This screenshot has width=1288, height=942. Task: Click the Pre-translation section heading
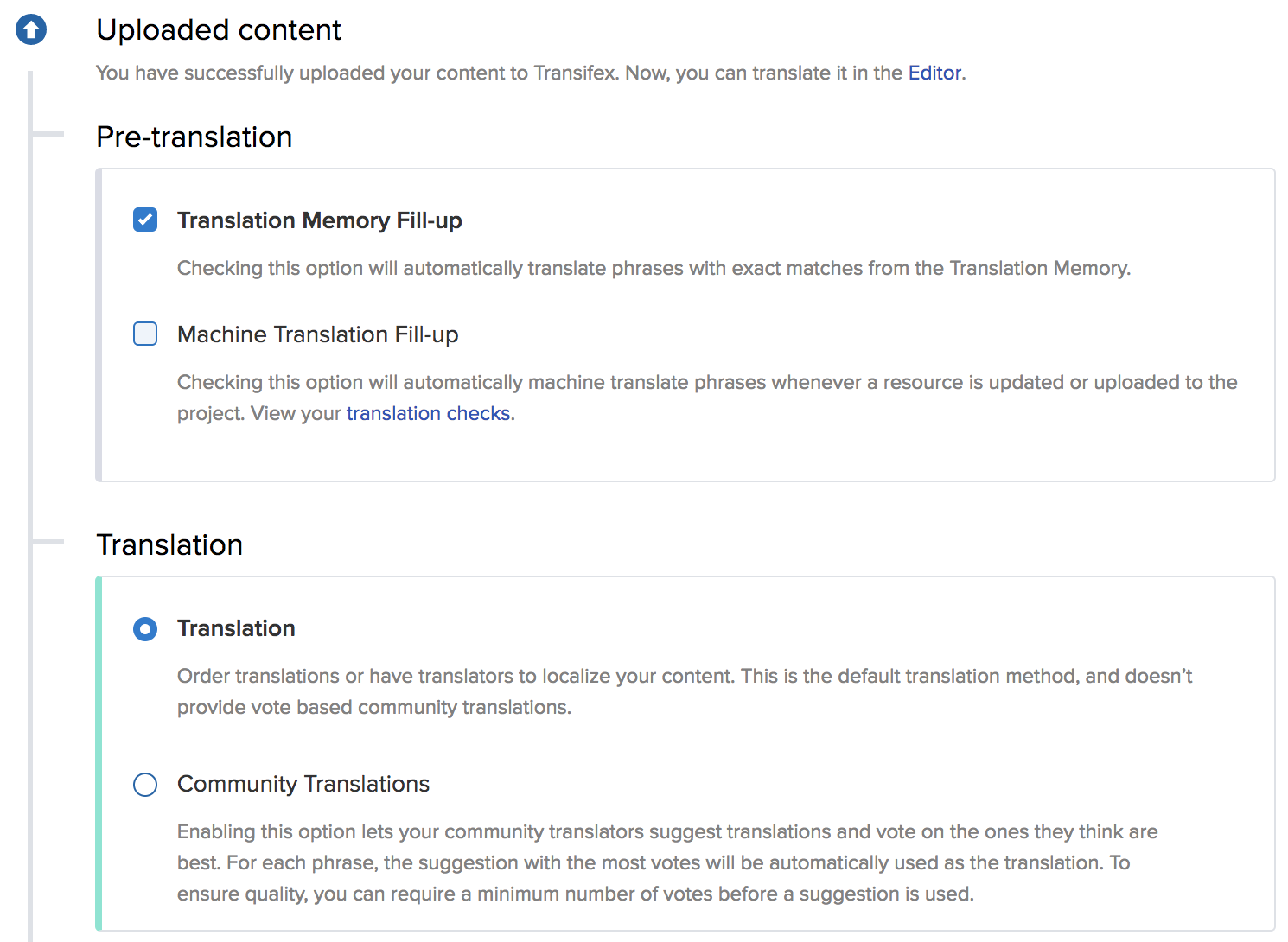pos(194,137)
